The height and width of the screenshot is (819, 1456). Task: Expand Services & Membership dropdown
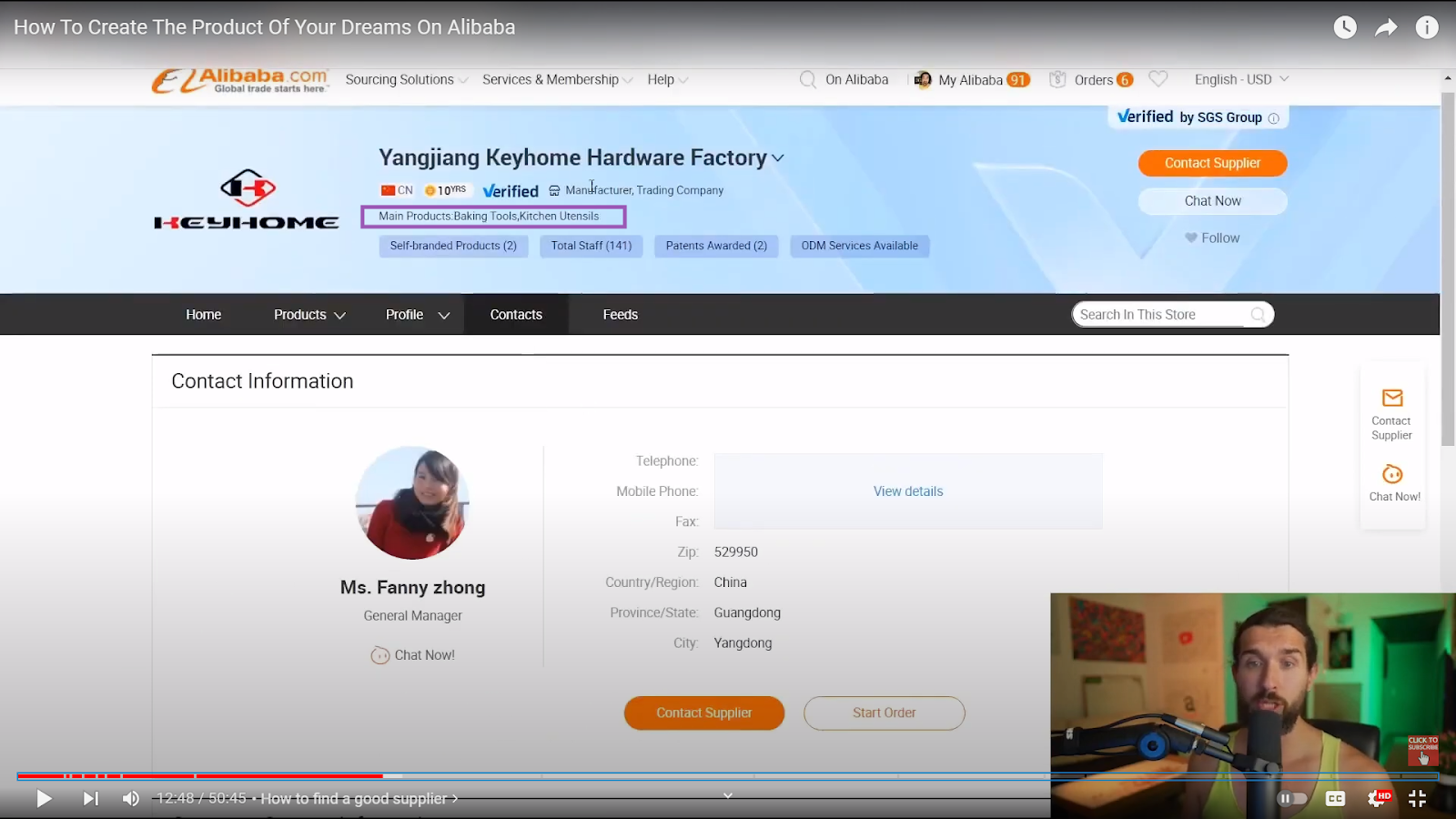pos(557,80)
